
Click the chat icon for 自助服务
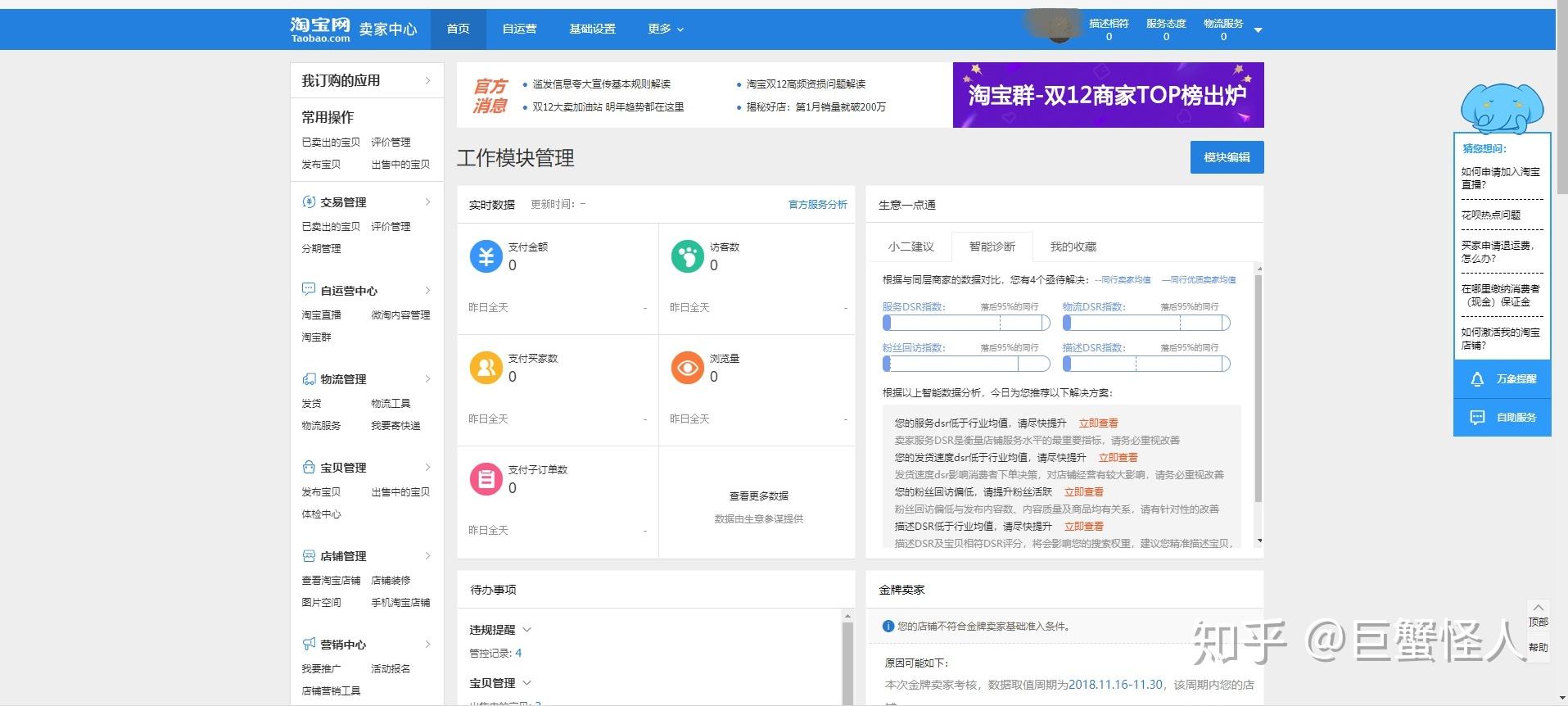1477,418
